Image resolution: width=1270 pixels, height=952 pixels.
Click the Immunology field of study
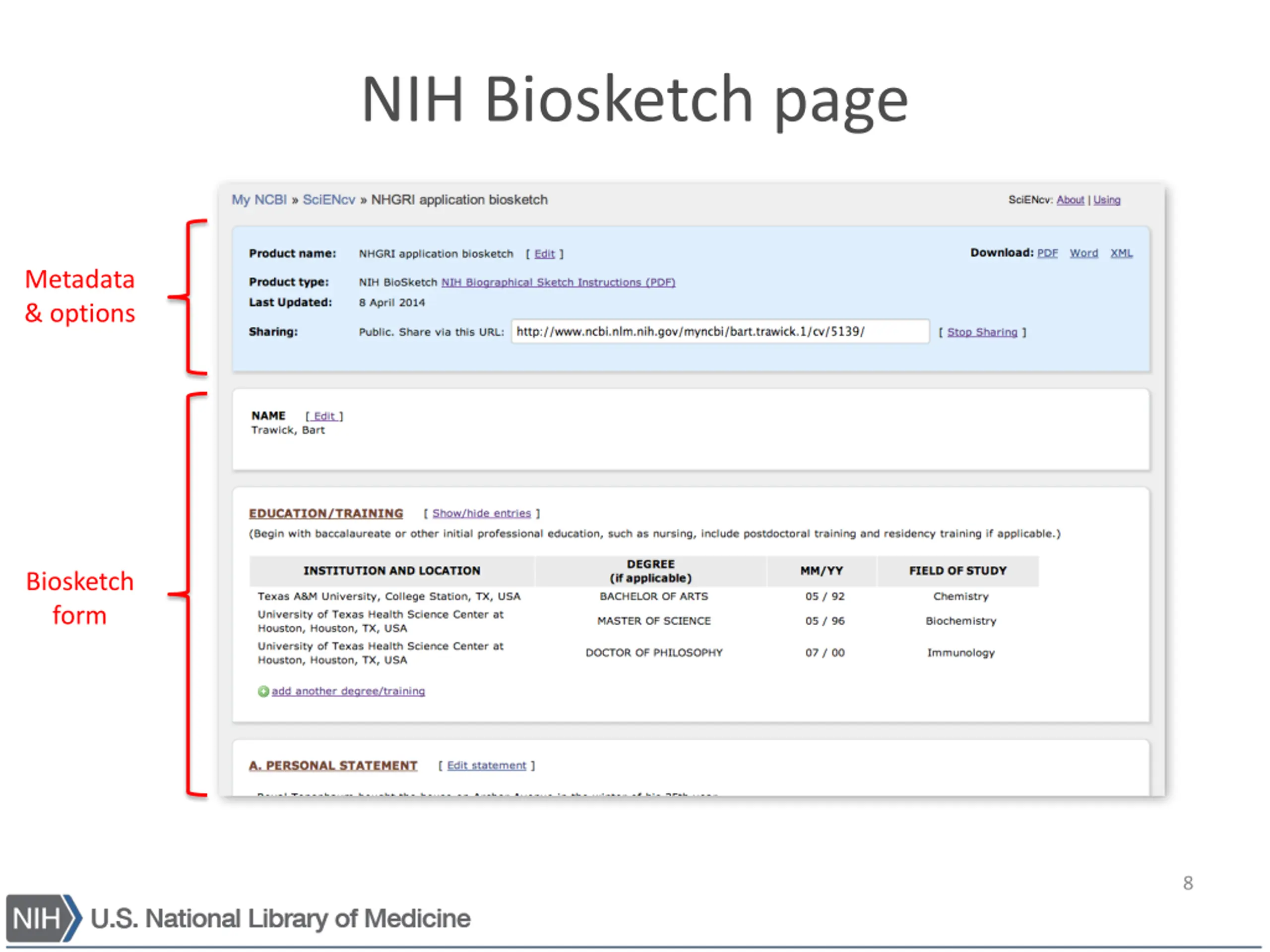(960, 653)
